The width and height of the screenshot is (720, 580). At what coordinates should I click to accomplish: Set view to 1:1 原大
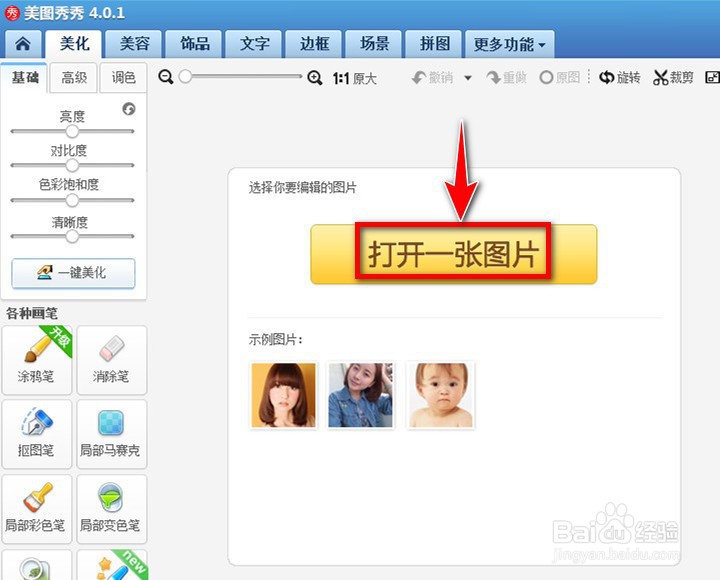354,79
